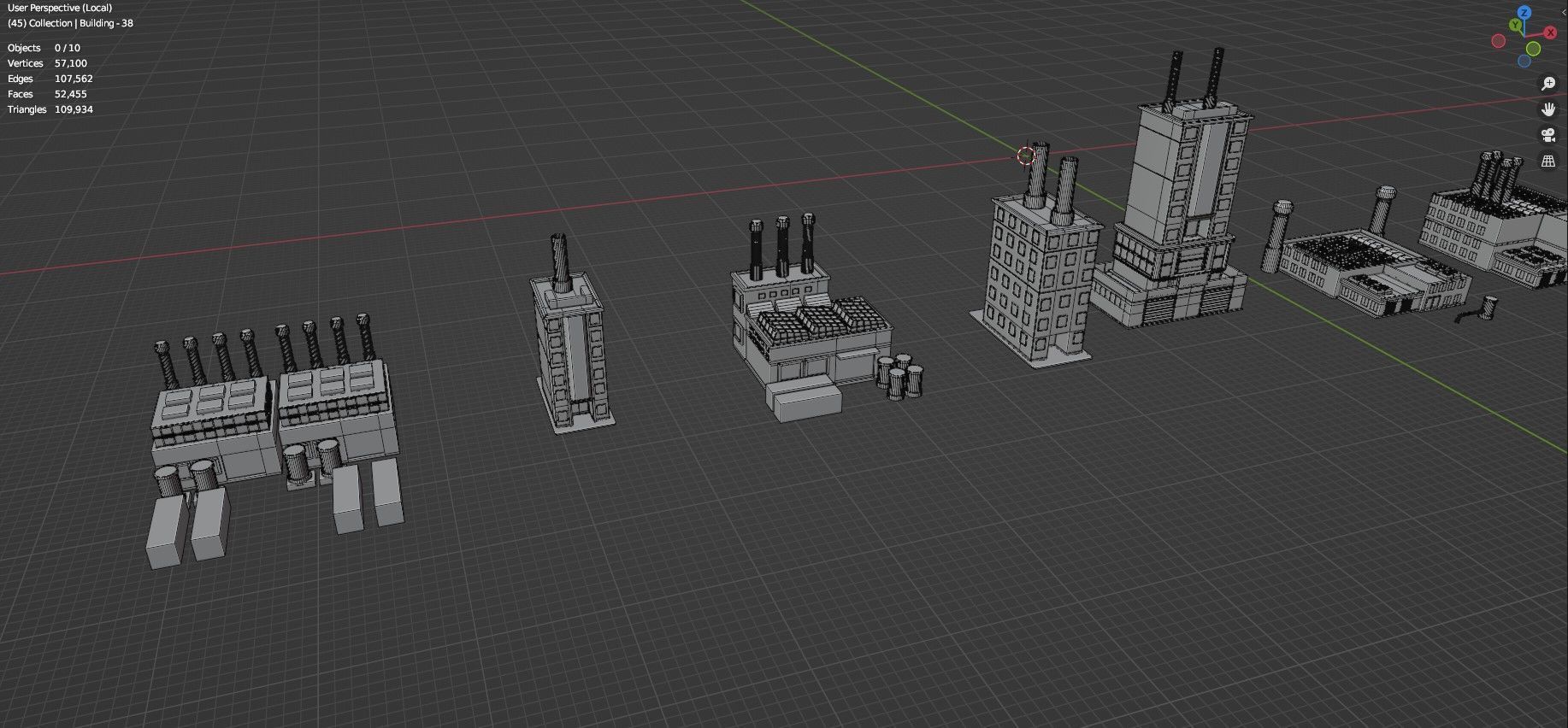Click the '(45) Collection | Building - 38' text
The width and height of the screenshot is (1568, 728).
tap(70, 23)
